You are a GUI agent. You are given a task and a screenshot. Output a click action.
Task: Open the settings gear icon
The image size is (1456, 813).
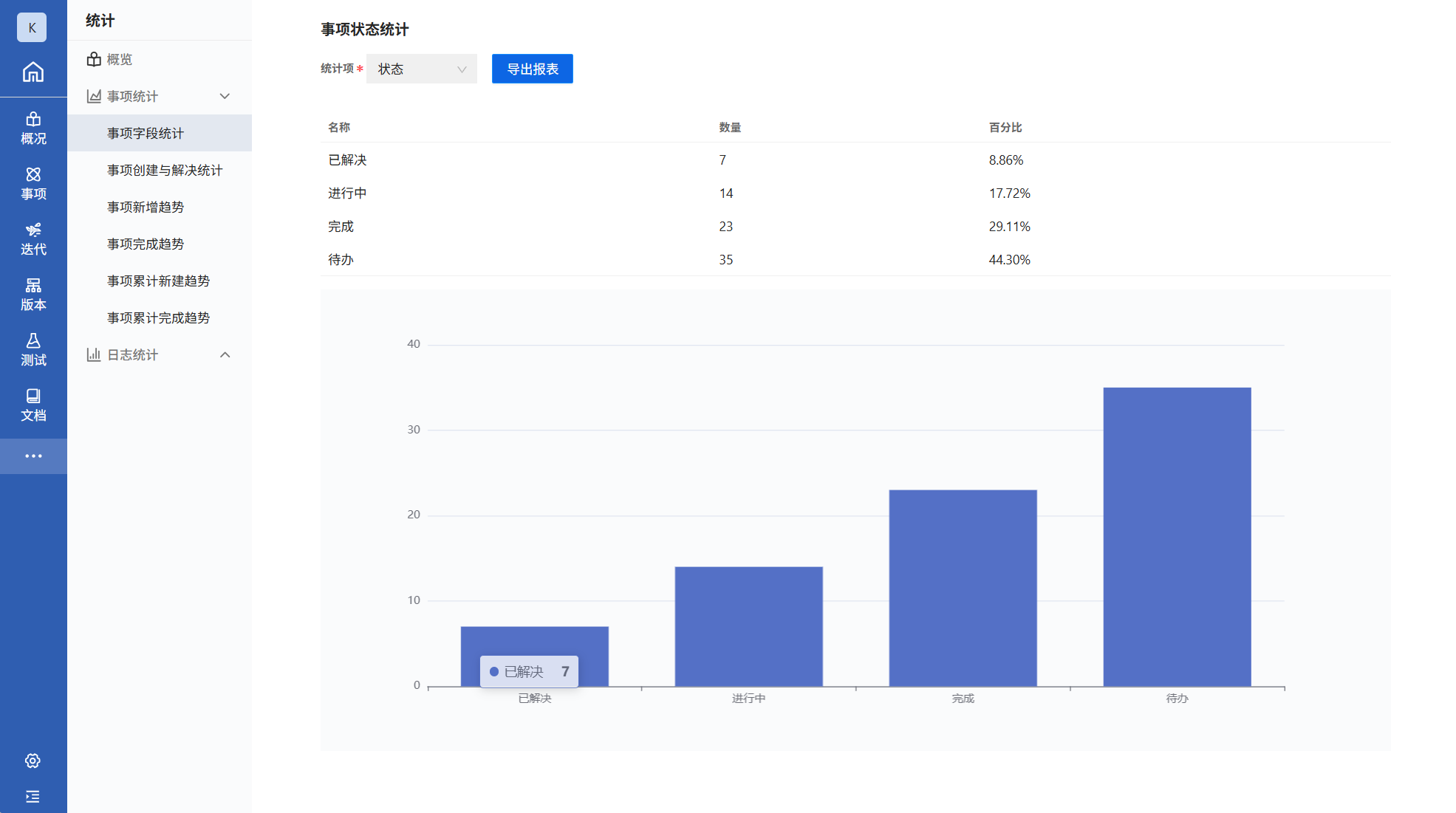point(33,761)
